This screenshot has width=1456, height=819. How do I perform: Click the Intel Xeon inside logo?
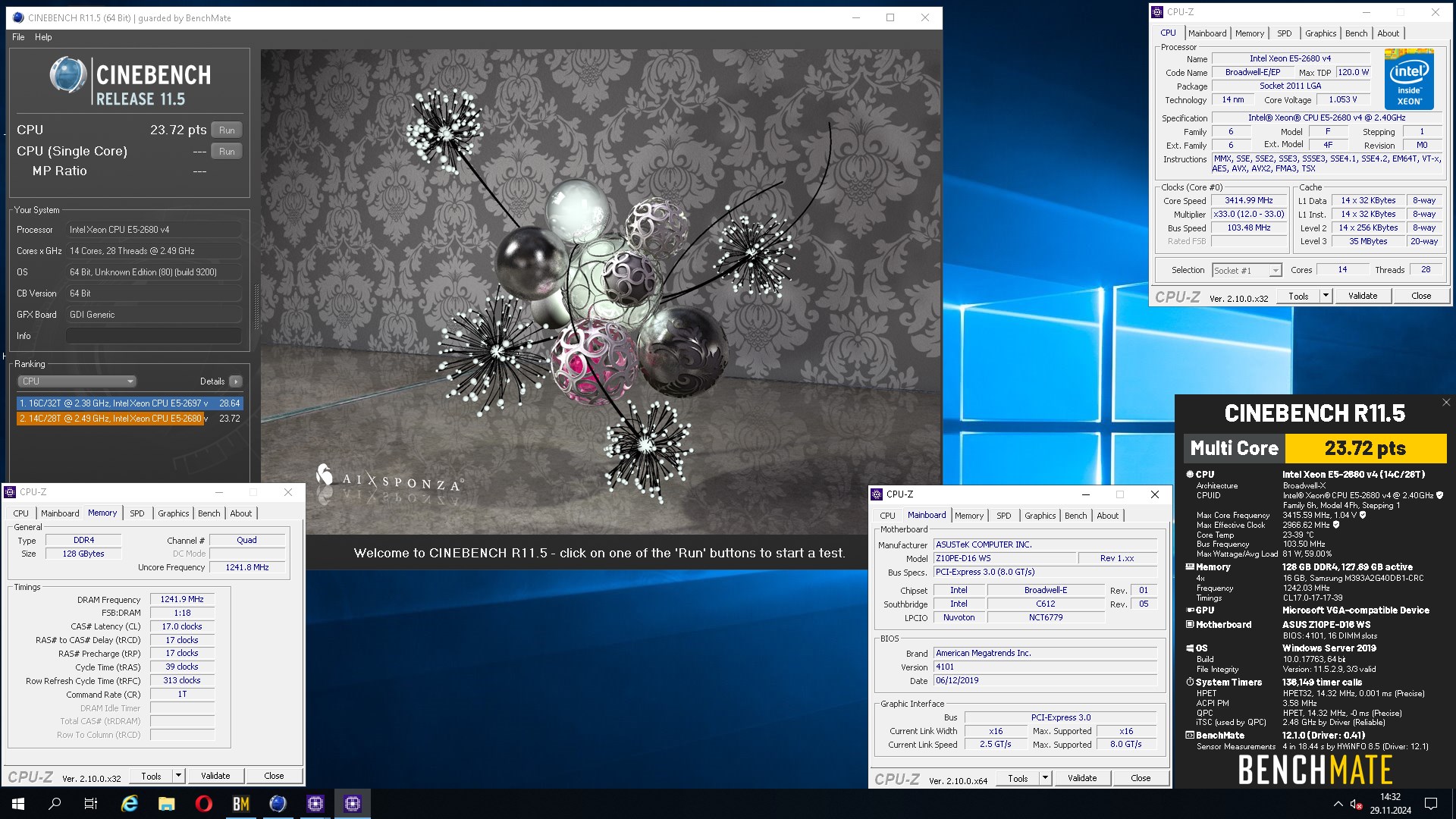1409,80
